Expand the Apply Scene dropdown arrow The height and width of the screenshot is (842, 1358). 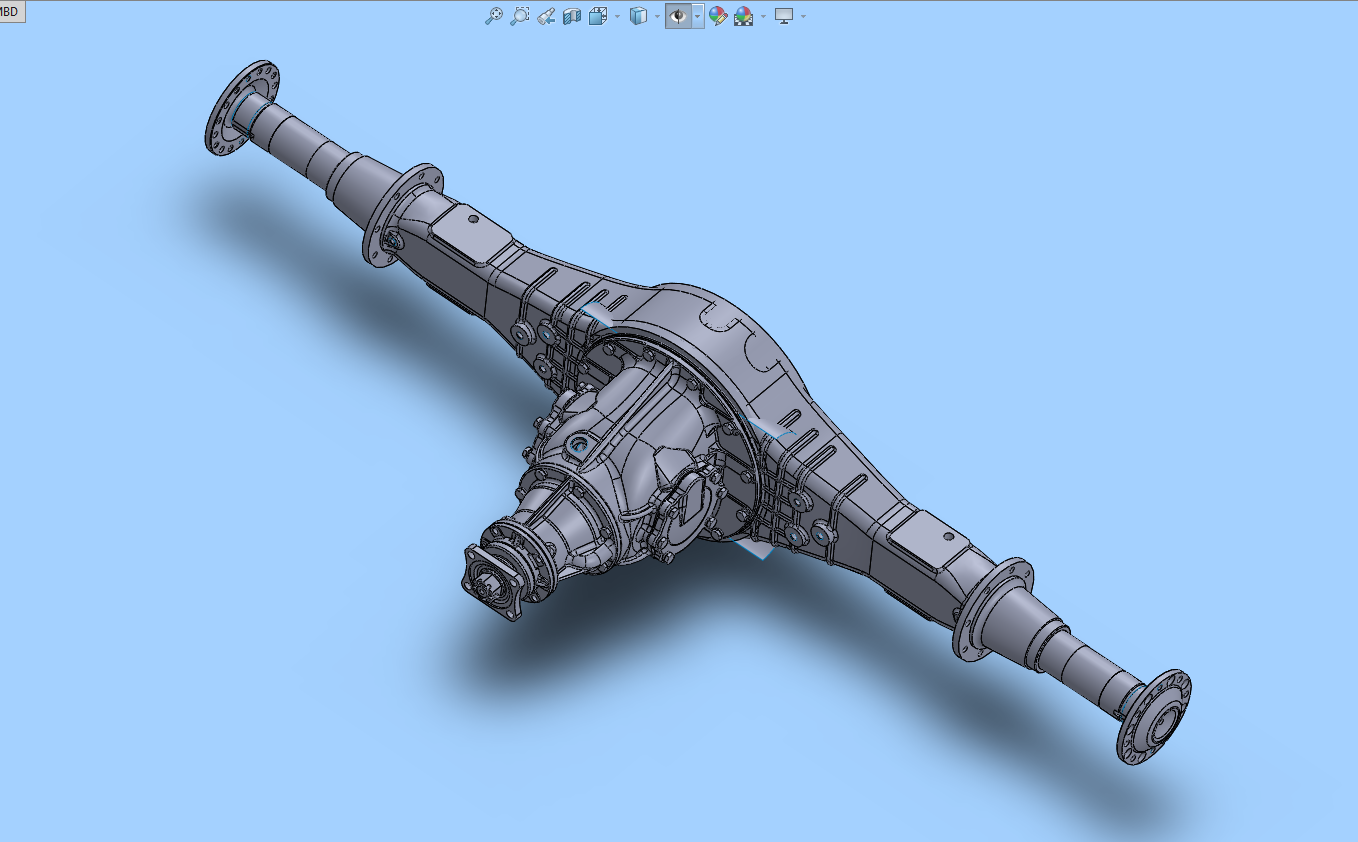[x=763, y=16]
